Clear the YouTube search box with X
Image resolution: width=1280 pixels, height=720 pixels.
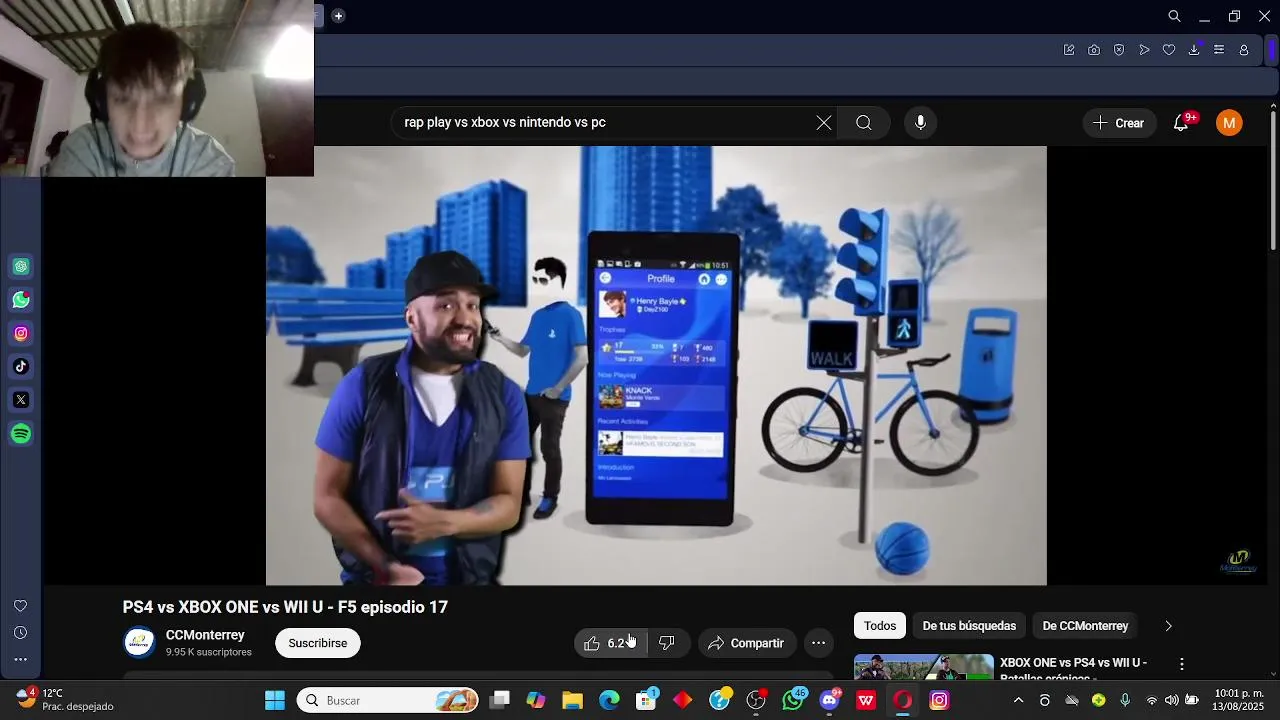click(x=823, y=123)
